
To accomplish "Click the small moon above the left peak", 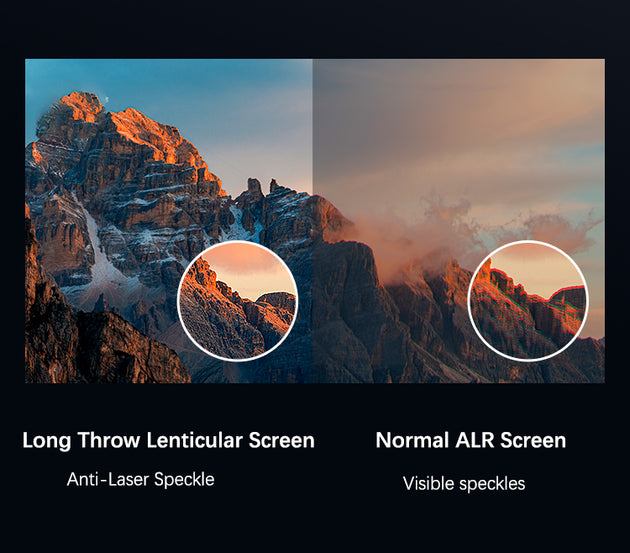I will pyautogui.click(x=106, y=98).
